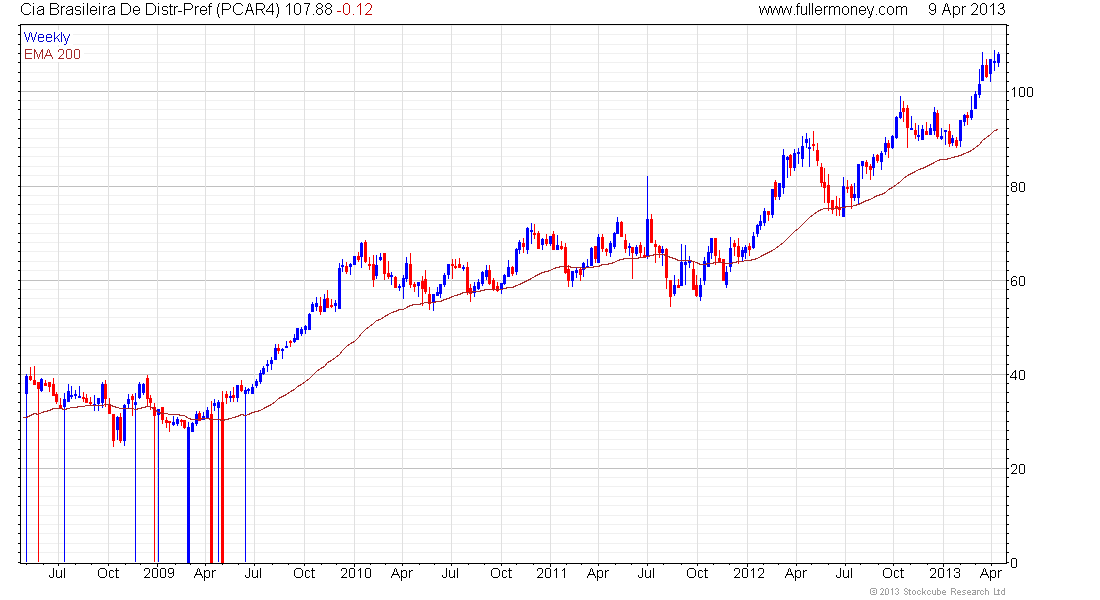Click the Oct label just before 2010

[304, 573]
